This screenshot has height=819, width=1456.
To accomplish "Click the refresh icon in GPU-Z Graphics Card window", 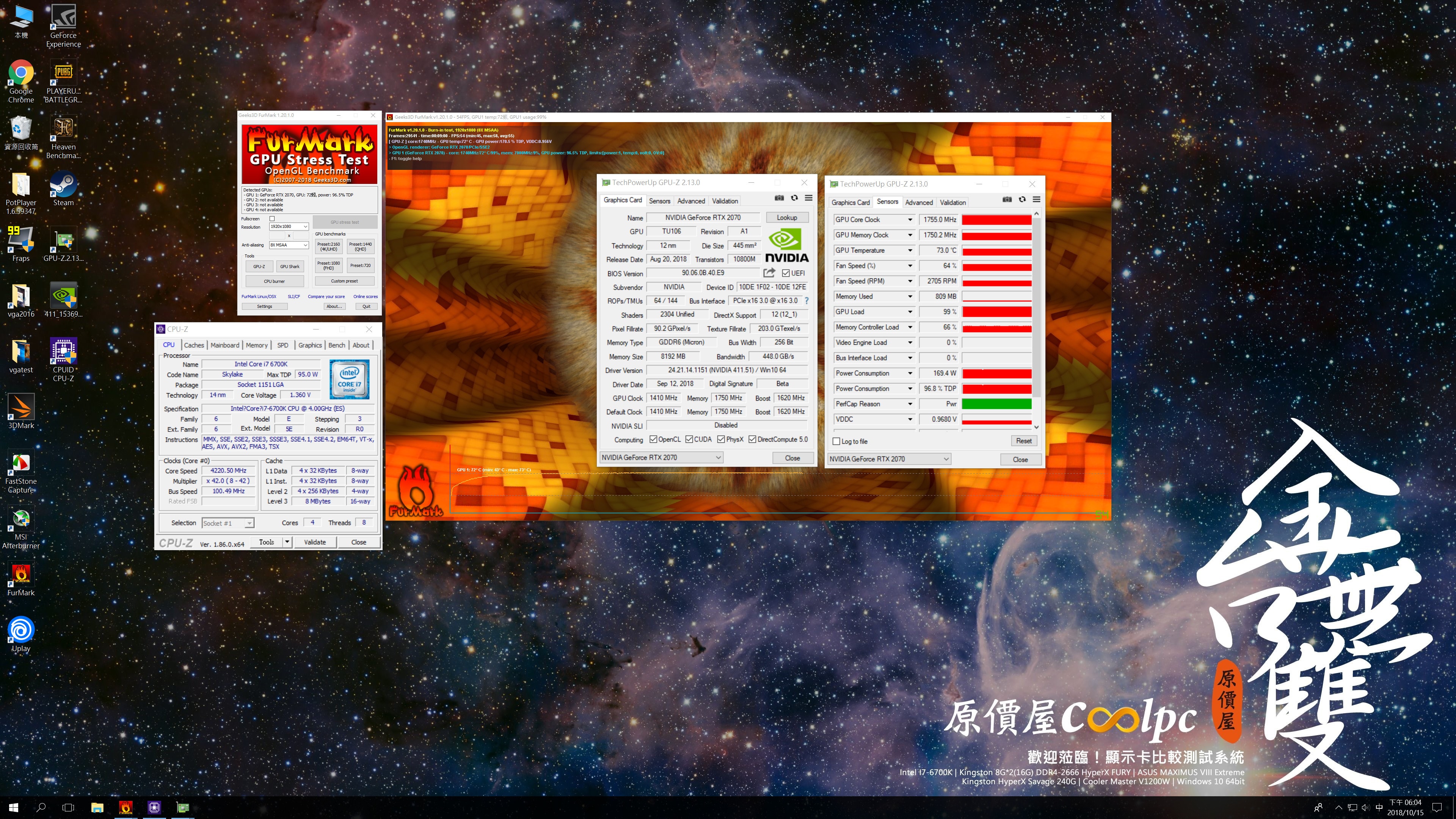I will coord(794,198).
